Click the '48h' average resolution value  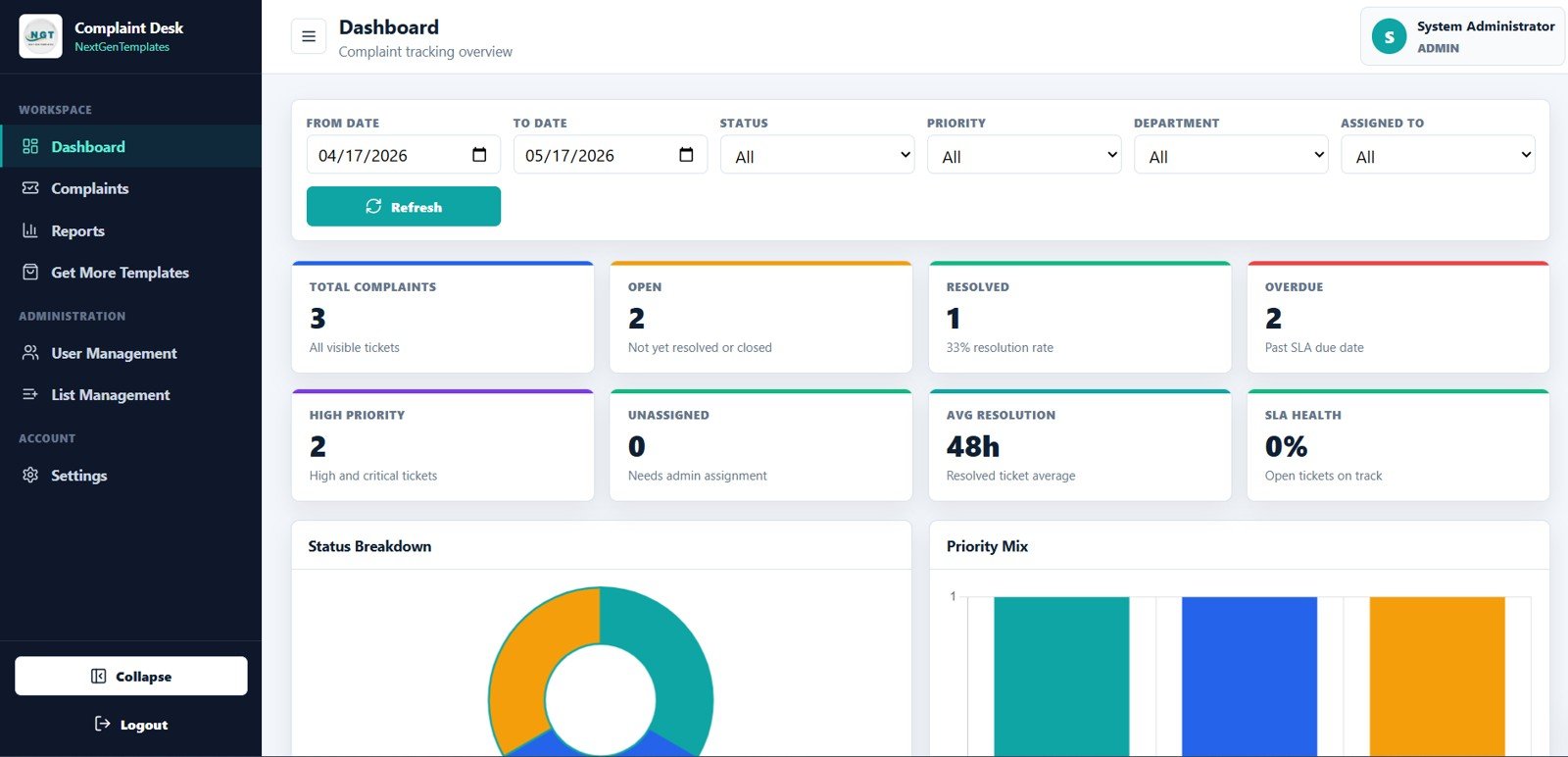[973, 446]
